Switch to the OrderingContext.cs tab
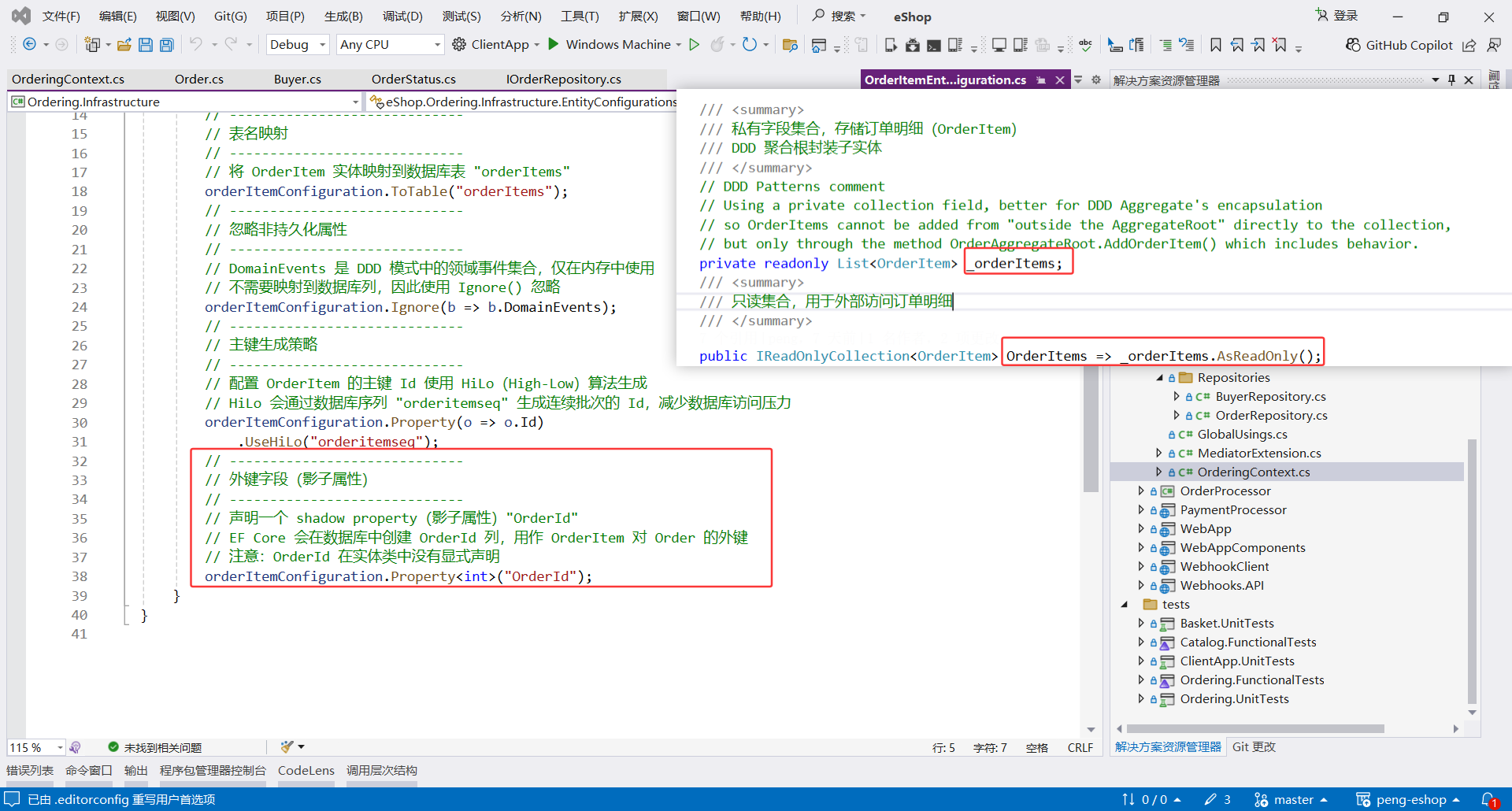1512x811 pixels. pos(69,79)
